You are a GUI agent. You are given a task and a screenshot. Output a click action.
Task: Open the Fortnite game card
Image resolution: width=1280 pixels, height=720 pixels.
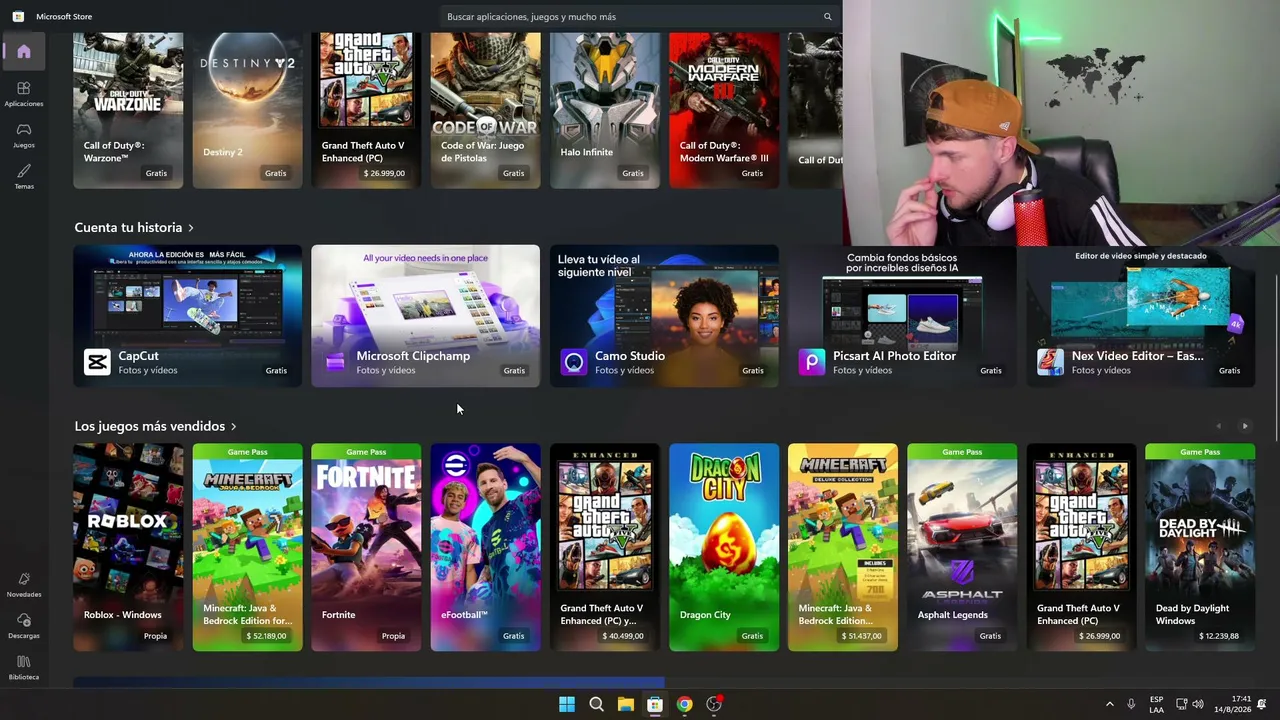(x=366, y=547)
